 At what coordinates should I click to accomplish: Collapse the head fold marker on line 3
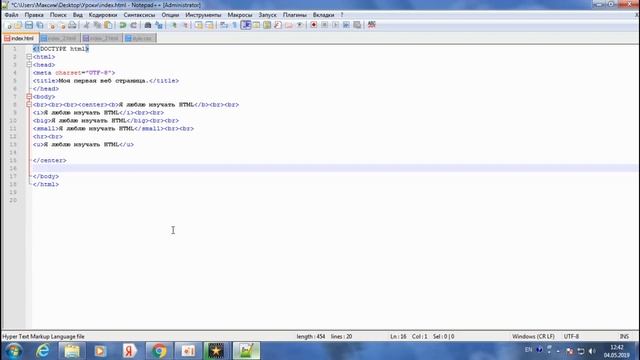tap(29, 64)
